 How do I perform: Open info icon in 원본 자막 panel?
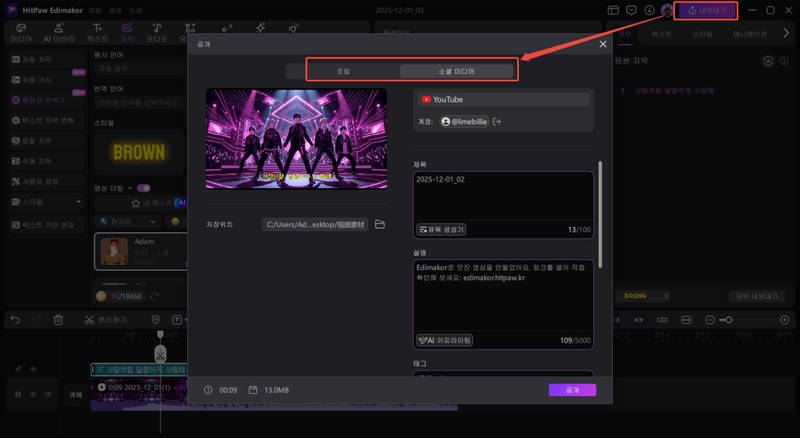pos(784,61)
